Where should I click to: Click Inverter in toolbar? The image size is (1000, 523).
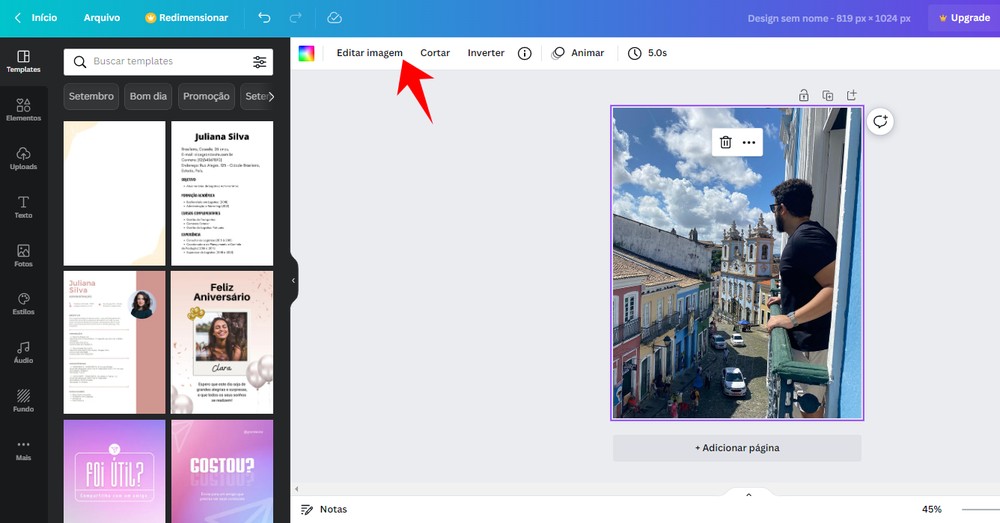486,53
